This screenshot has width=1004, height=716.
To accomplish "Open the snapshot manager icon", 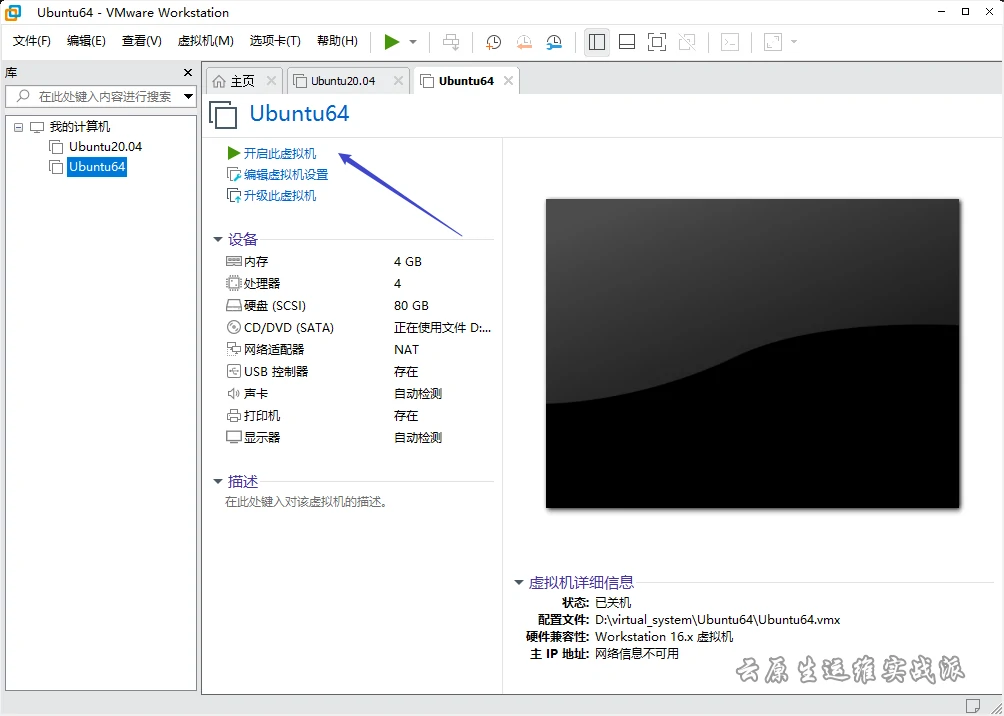I will pos(554,42).
